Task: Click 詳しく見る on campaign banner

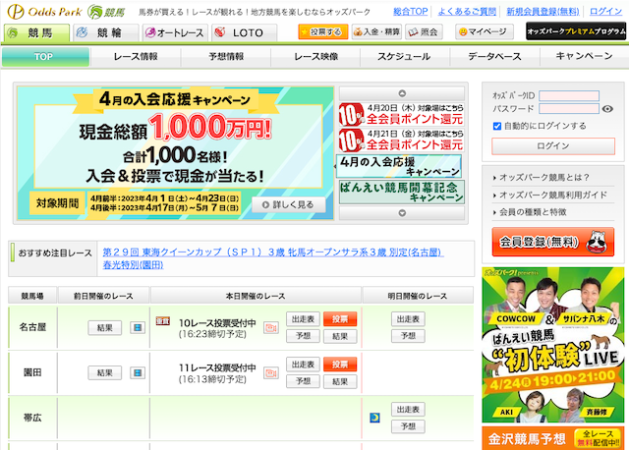Action: (x=288, y=205)
